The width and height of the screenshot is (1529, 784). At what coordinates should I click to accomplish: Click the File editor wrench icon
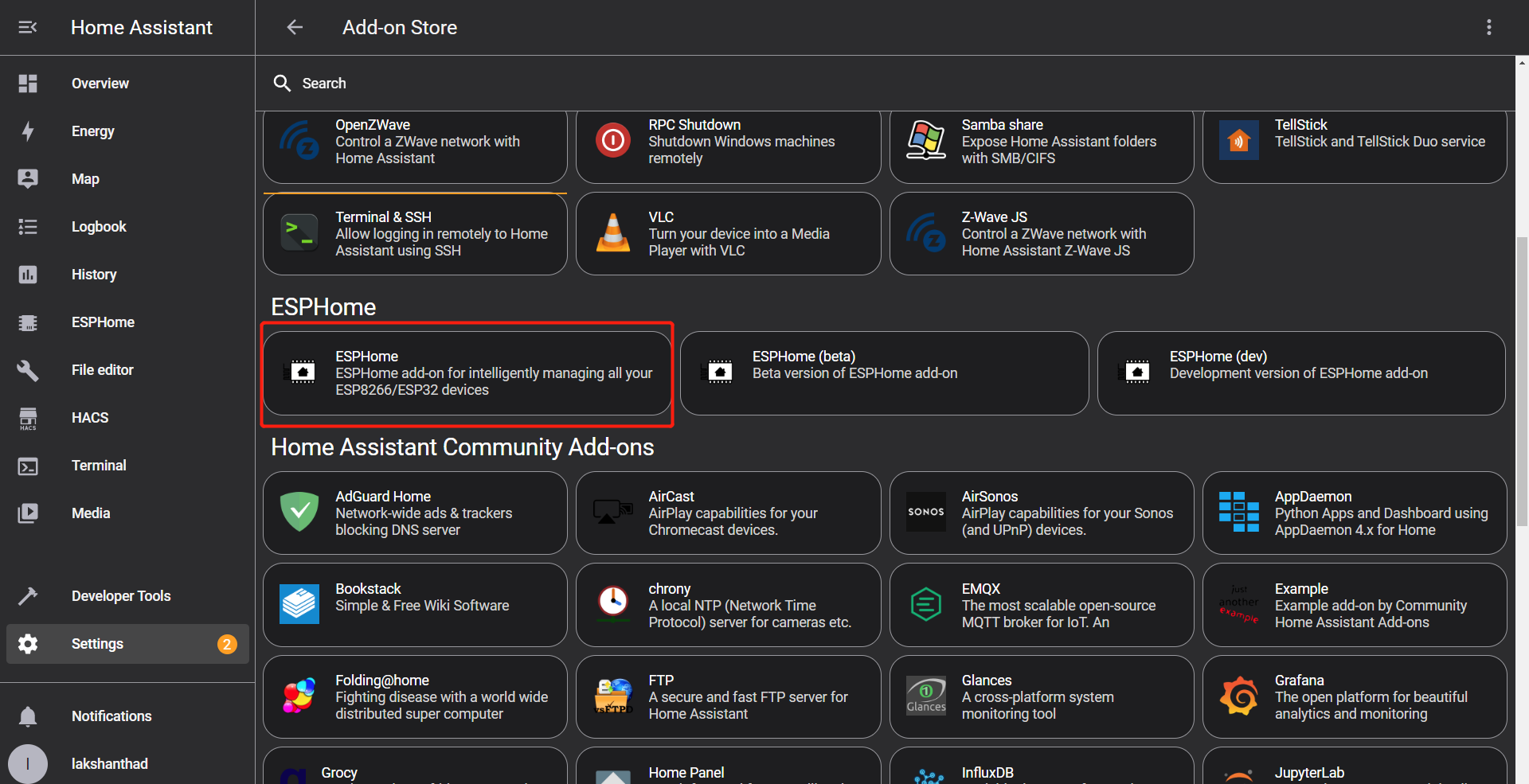[x=28, y=370]
